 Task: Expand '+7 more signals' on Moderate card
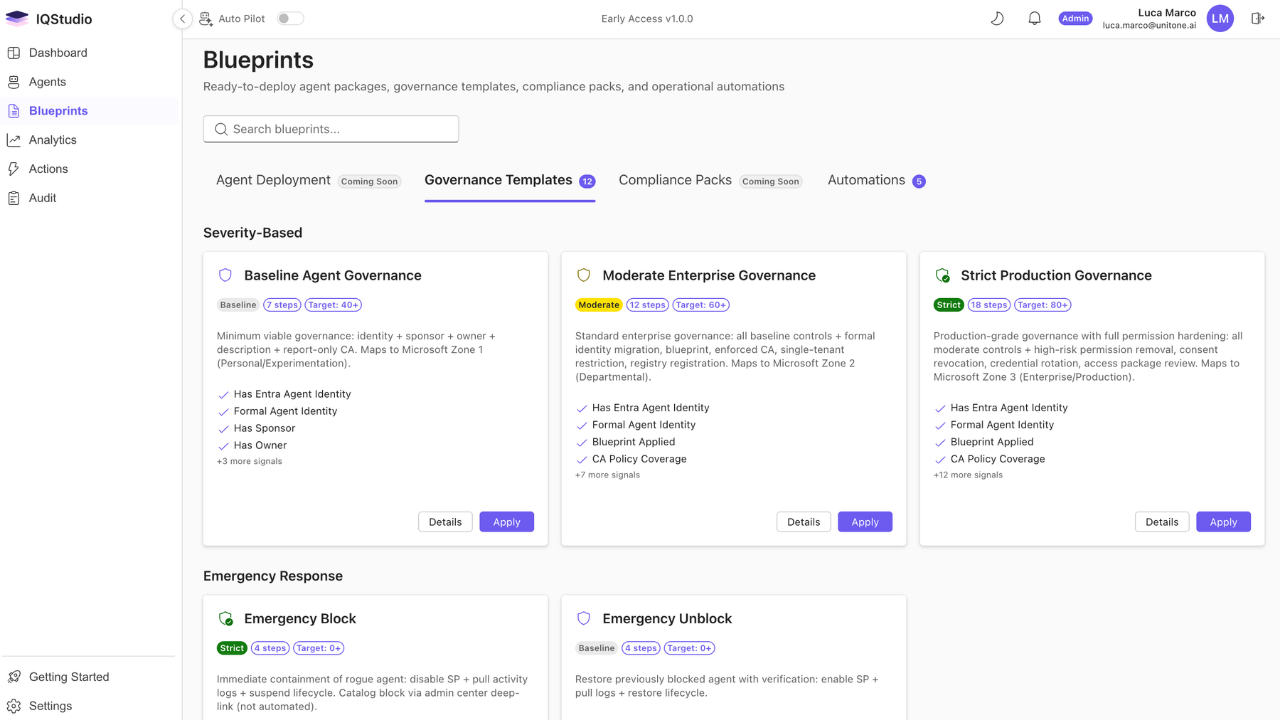(x=607, y=475)
